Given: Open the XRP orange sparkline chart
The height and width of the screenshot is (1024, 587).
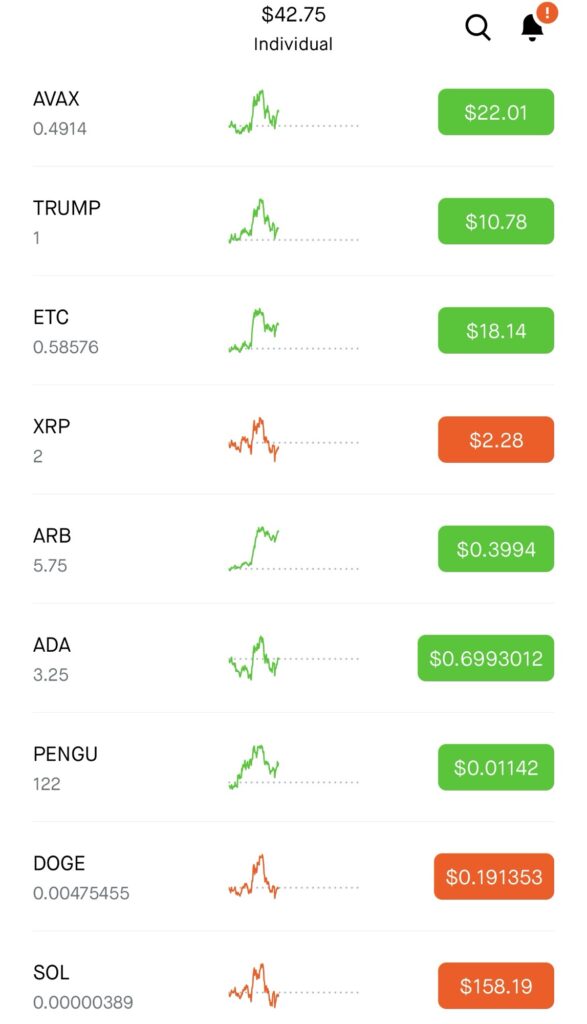Looking at the screenshot, I should [x=293, y=439].
